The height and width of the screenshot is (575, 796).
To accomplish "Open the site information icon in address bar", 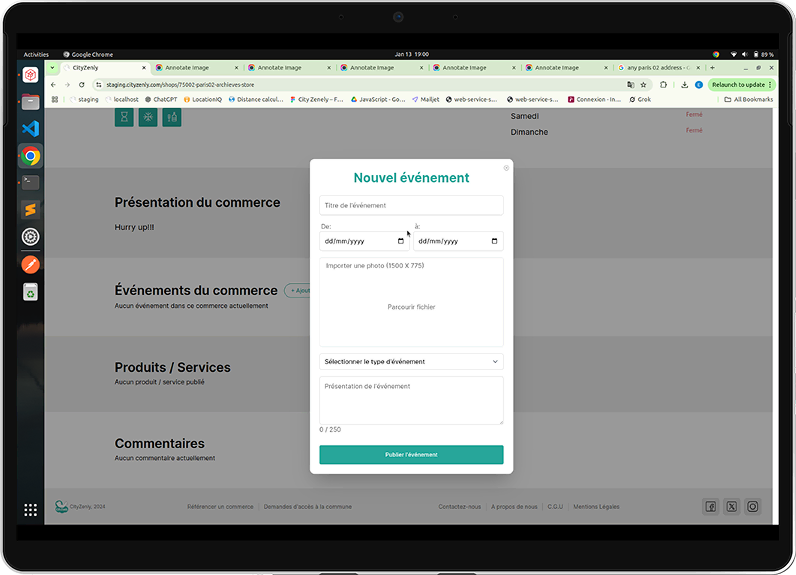I will 99,85.
